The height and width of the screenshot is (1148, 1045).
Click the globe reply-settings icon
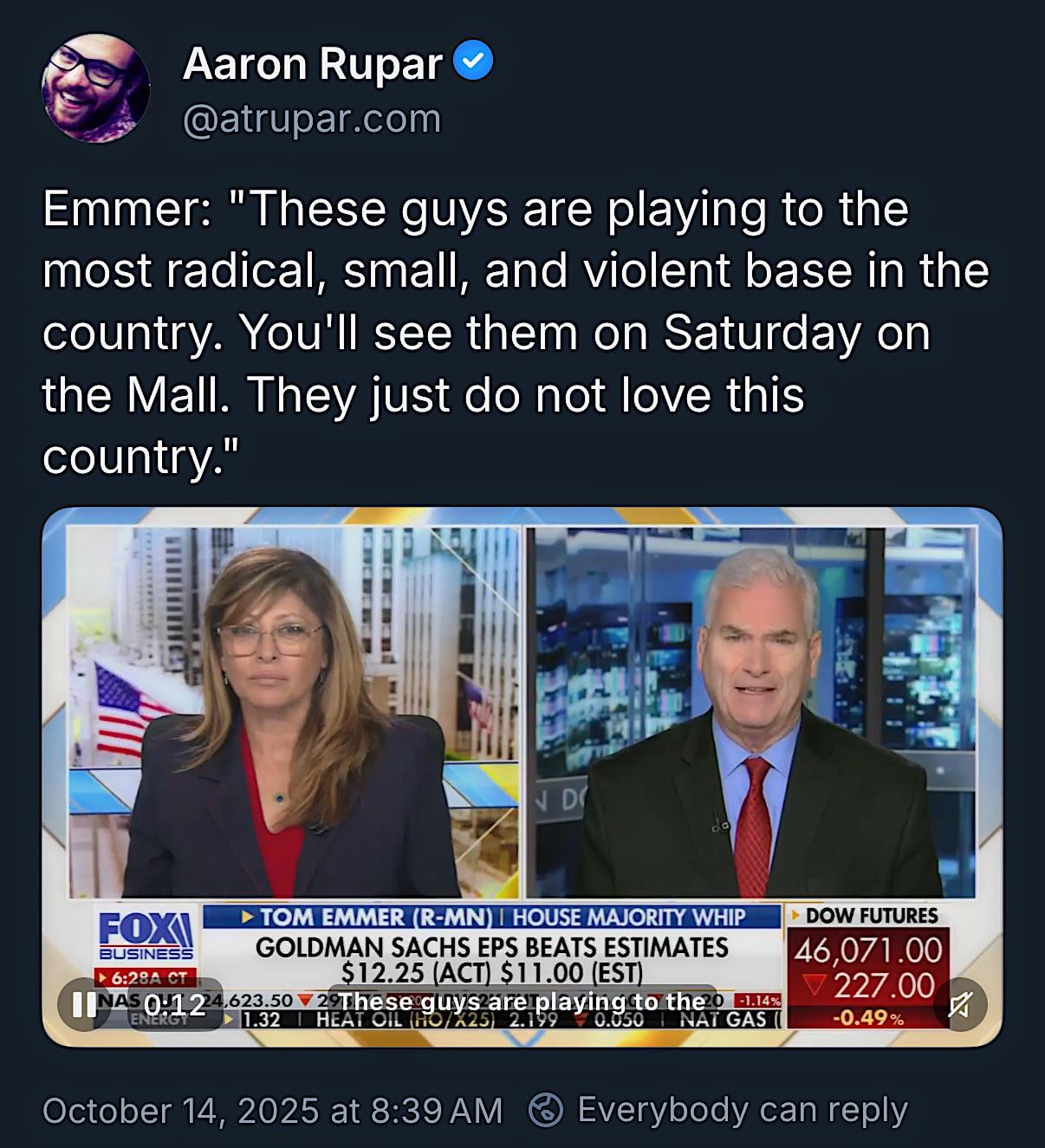point(546,1111)
